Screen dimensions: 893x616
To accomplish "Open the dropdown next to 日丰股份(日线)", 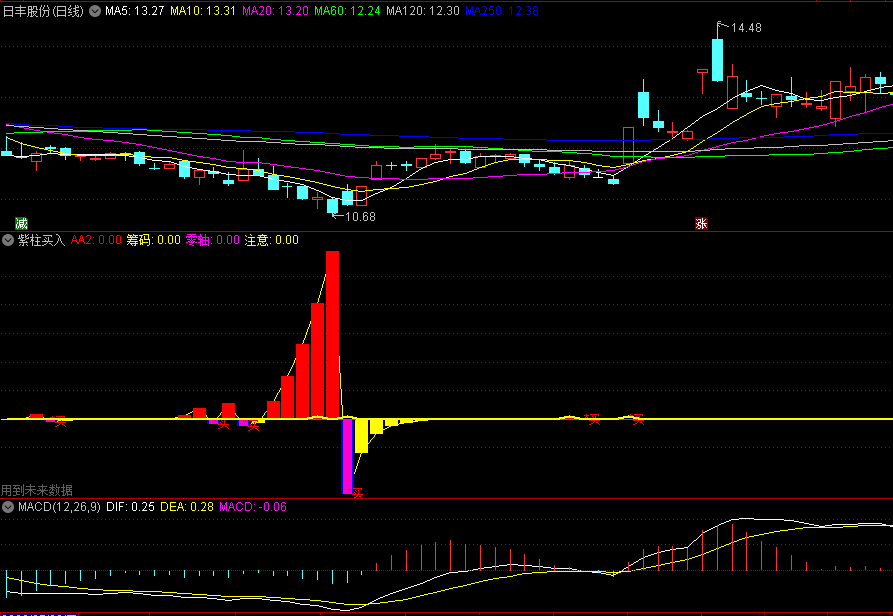I will 95,11.
